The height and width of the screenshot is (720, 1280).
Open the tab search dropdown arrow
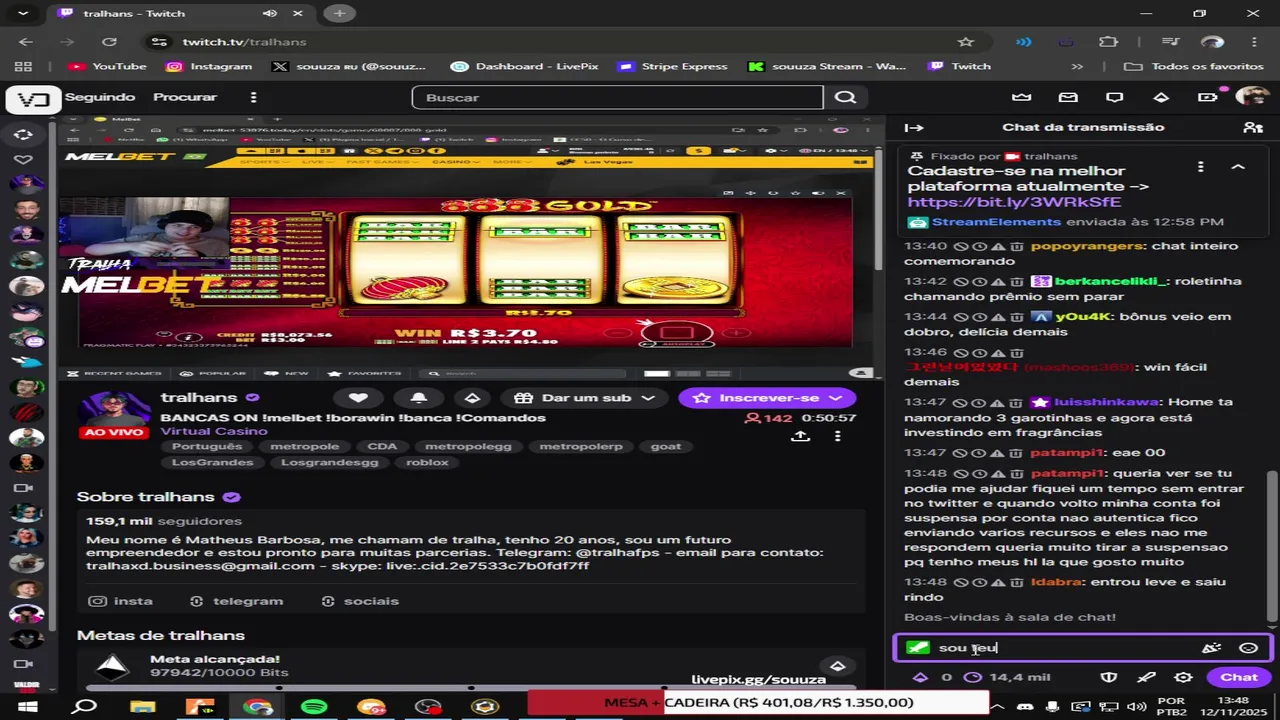(x=22, y=13)
